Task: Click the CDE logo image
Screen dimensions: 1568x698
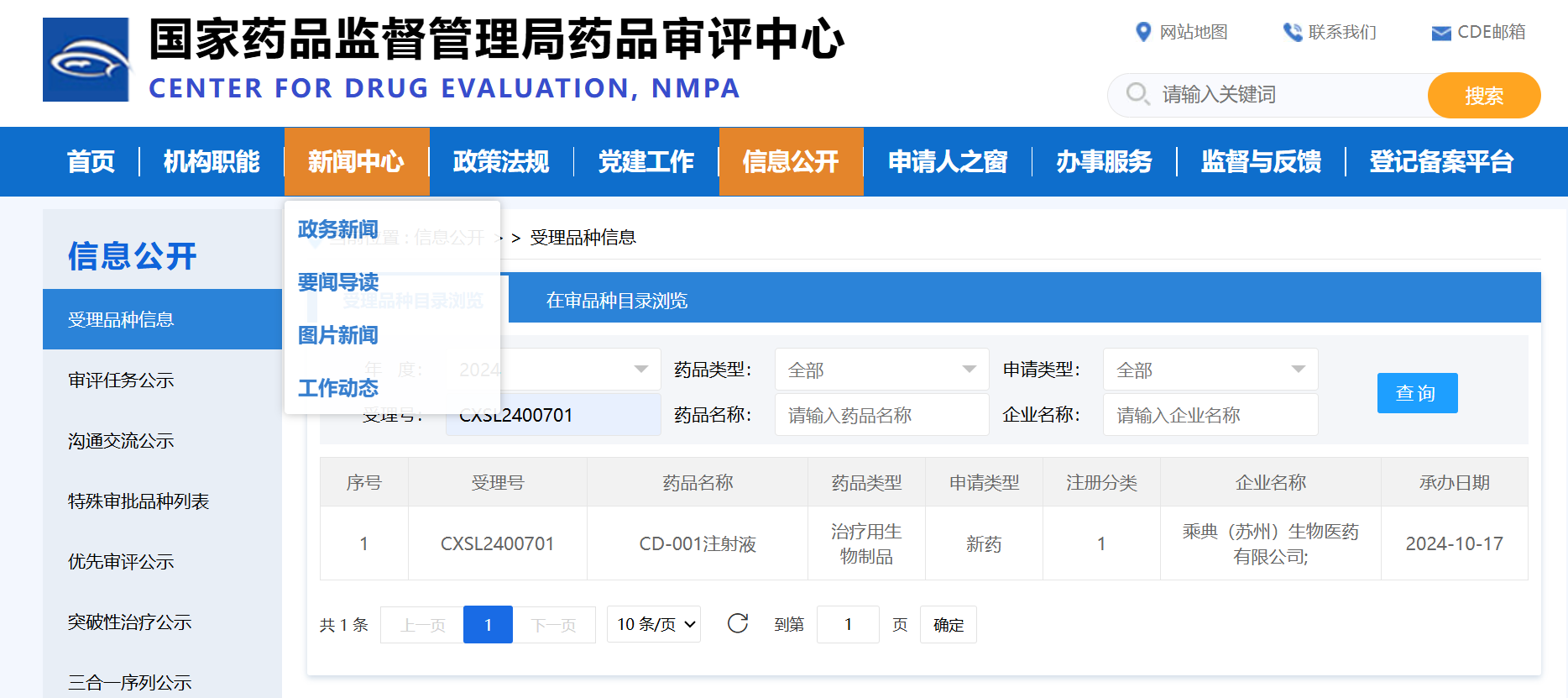Action: coord(86,60)
